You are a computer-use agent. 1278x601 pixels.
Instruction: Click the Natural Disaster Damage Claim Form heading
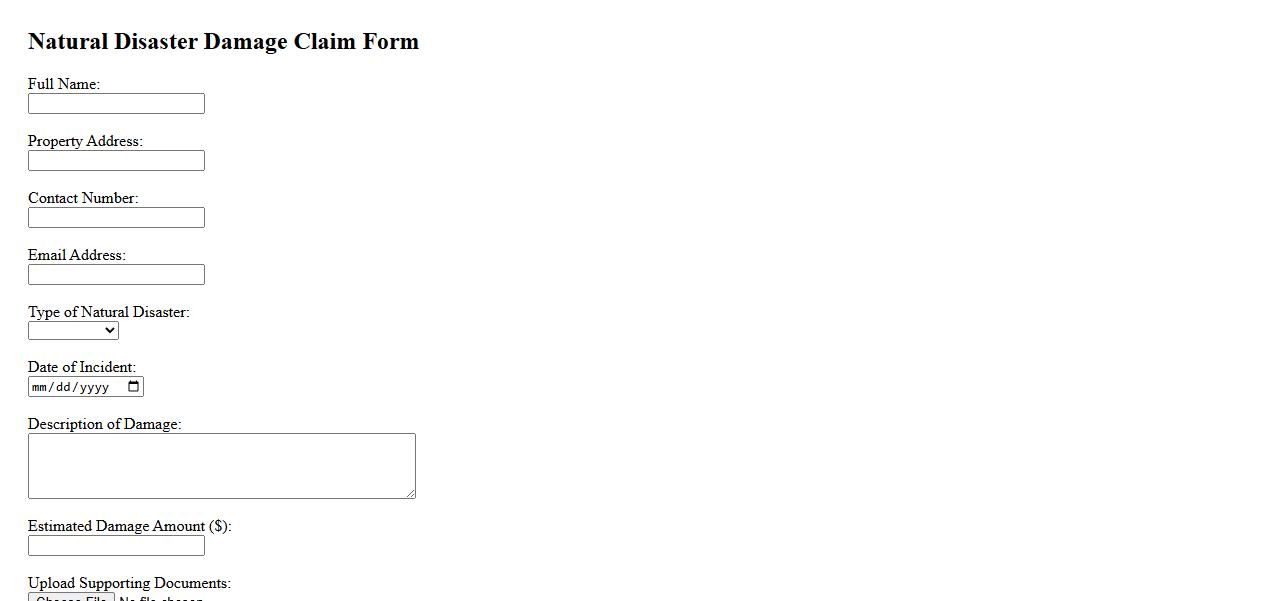(223, 42)
